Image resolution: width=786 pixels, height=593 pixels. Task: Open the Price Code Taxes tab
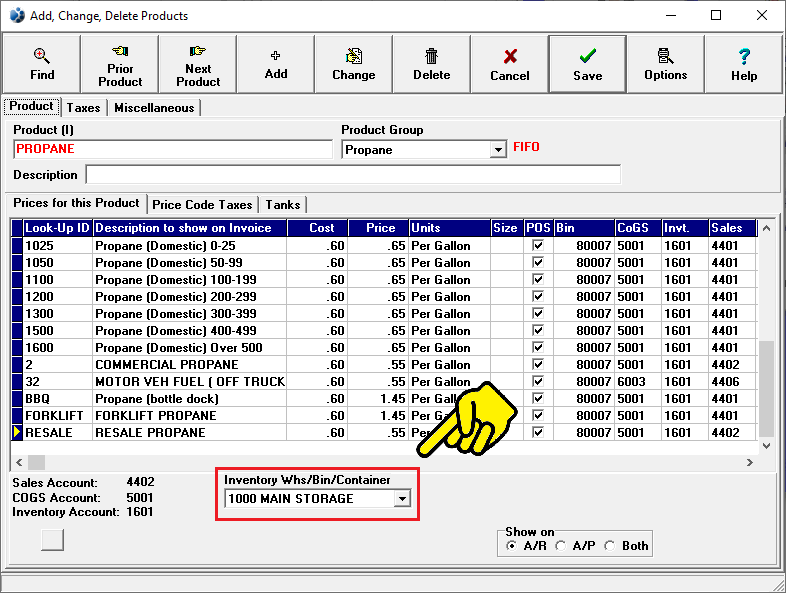pyautogui.click(x=201, y=204)
